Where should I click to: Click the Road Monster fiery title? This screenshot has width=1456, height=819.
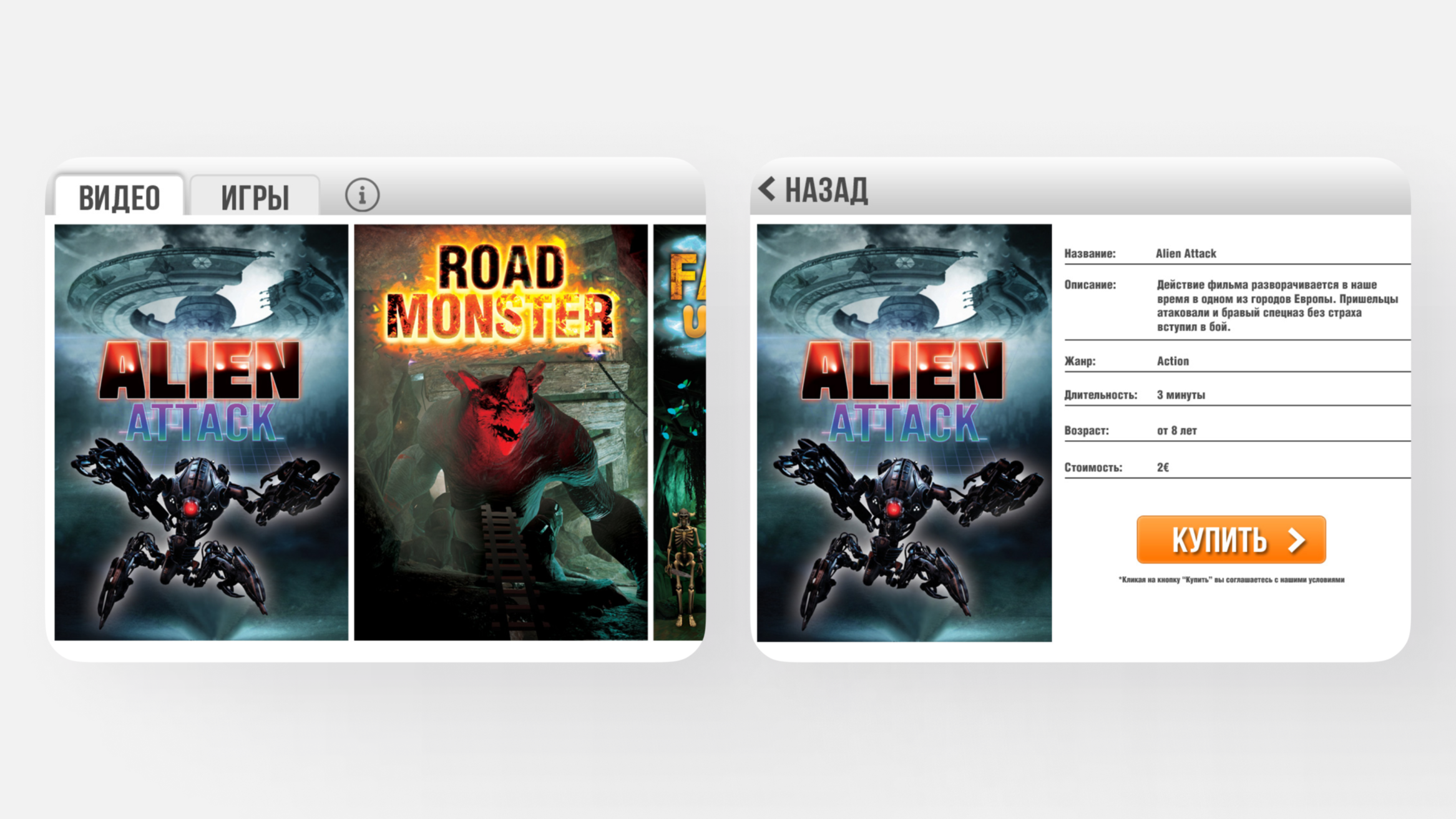coord(501,292)
